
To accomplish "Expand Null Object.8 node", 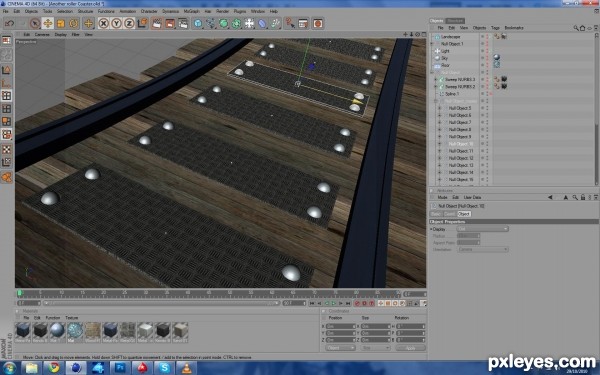I will click(x=439, y=130).
